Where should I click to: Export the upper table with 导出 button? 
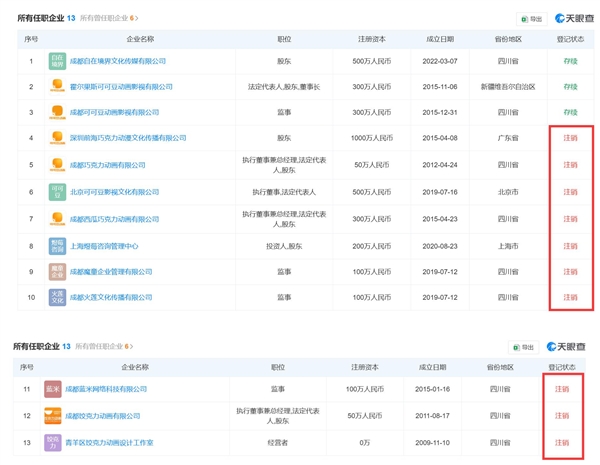coord(531,18)
